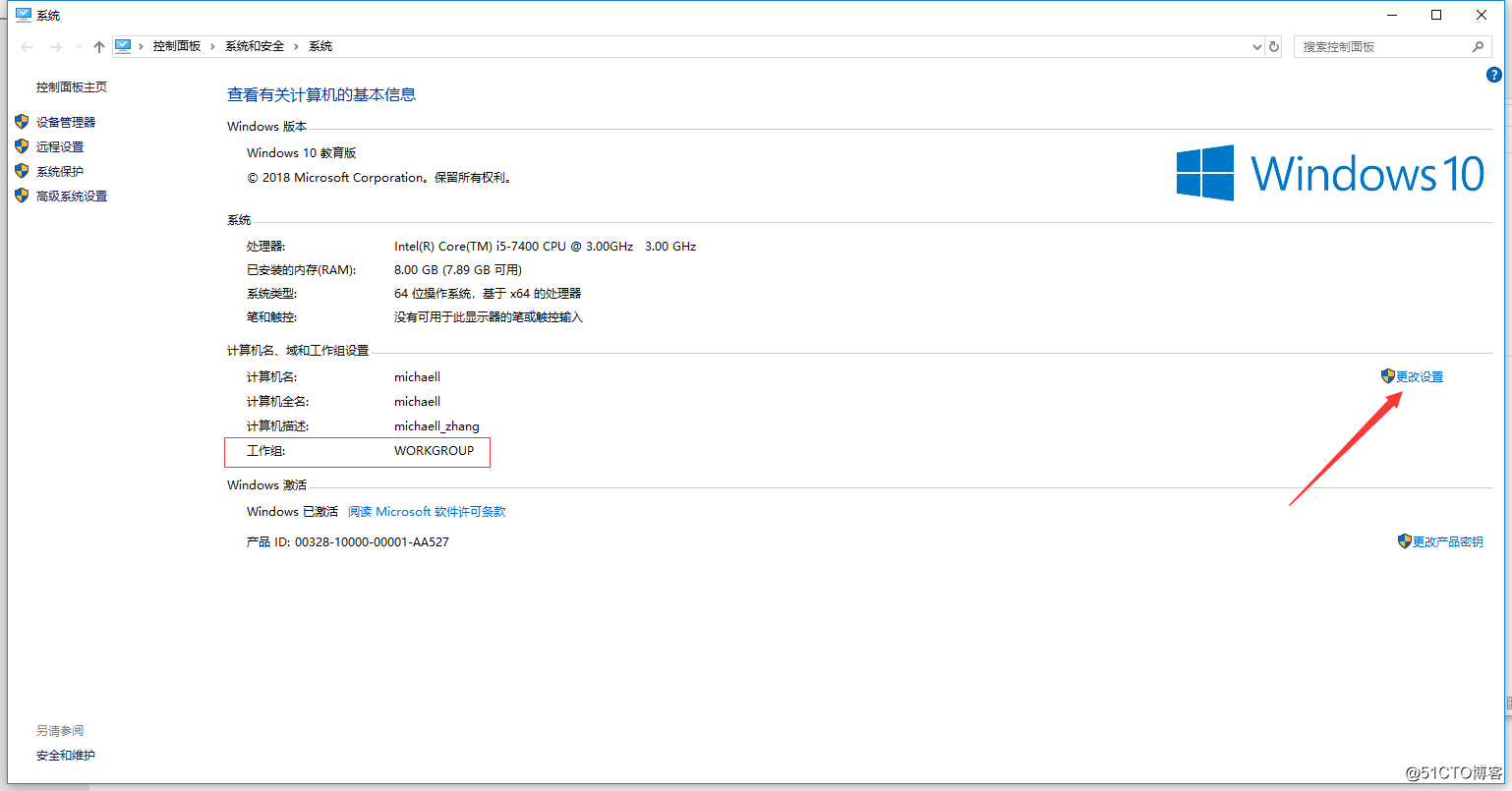
Task: Open 系统保护 from the left sidebar
Action: click(60, 171)
